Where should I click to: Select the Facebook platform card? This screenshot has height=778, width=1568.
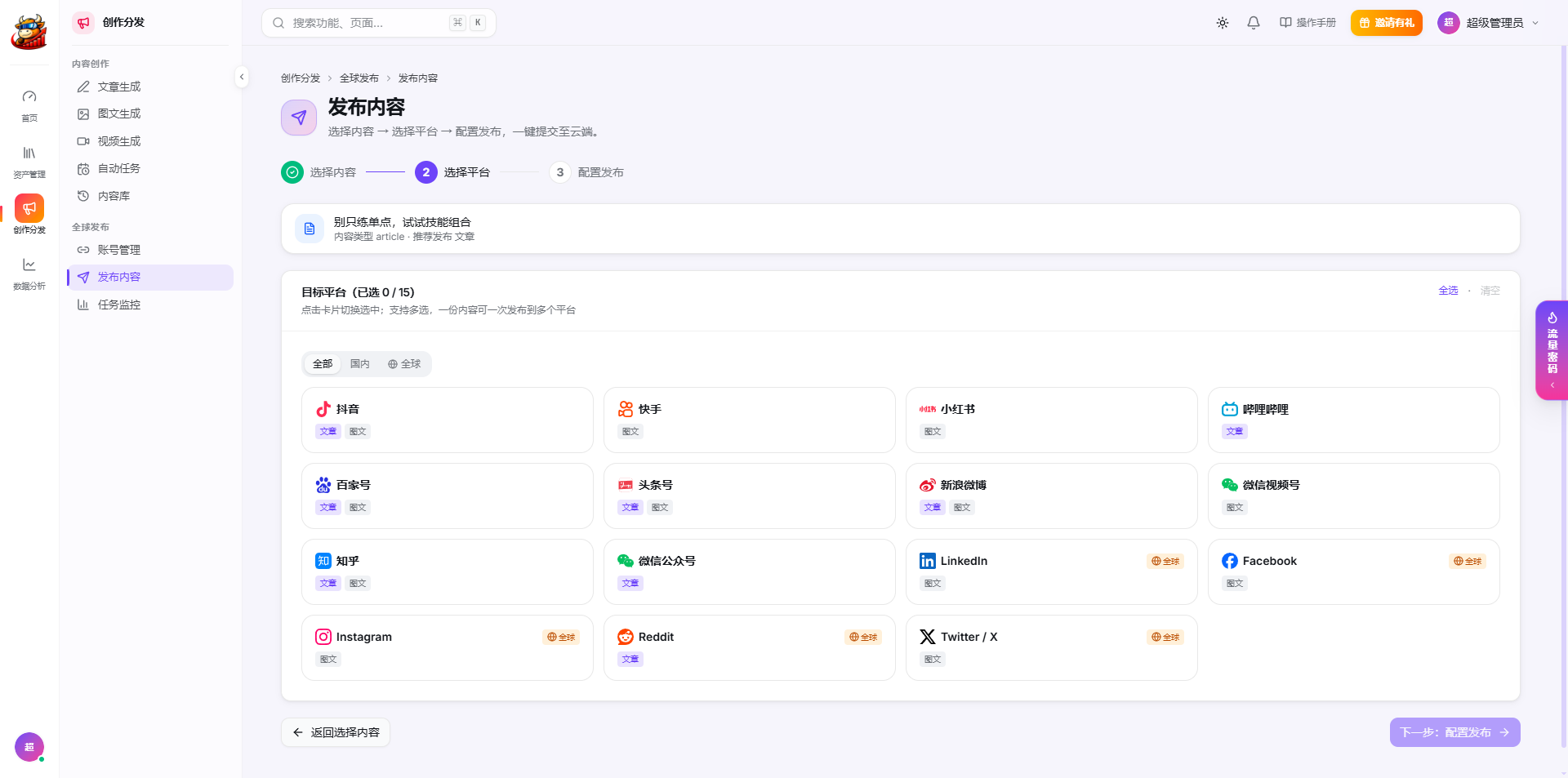click(1354, 571)
